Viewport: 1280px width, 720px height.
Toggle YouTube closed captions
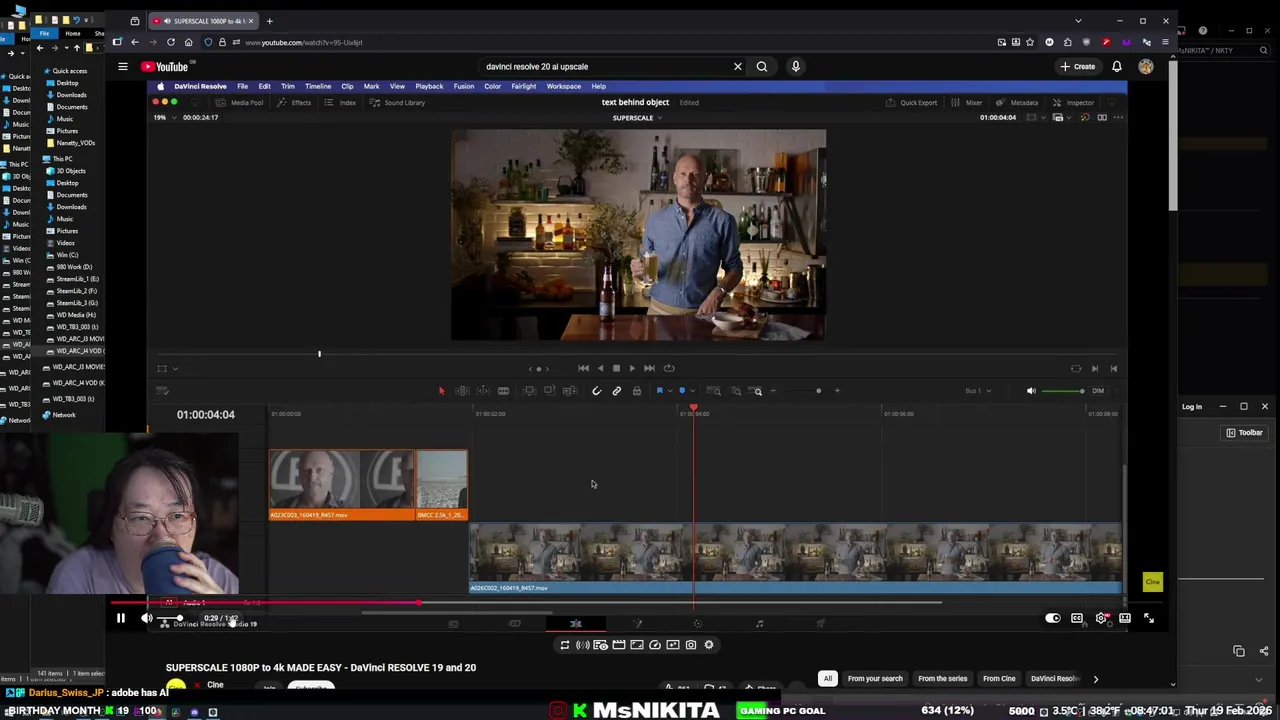[1077, 619]
